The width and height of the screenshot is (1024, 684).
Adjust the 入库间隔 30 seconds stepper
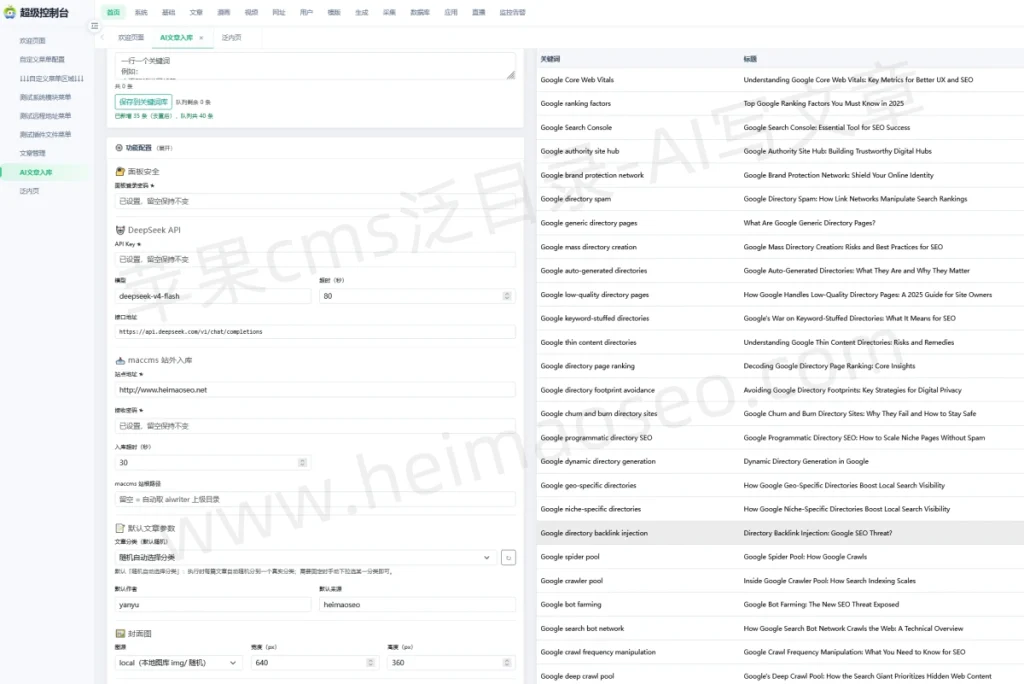point(302,463)
